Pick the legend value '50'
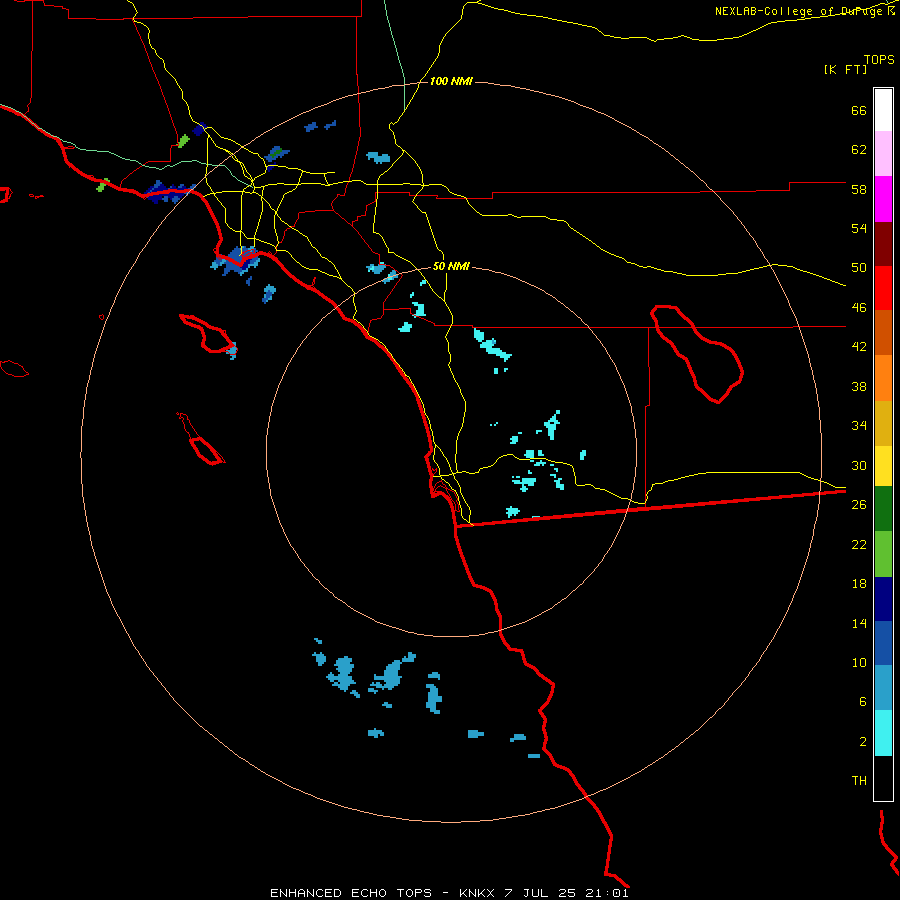Screen dimensions: 900x900 859,268
